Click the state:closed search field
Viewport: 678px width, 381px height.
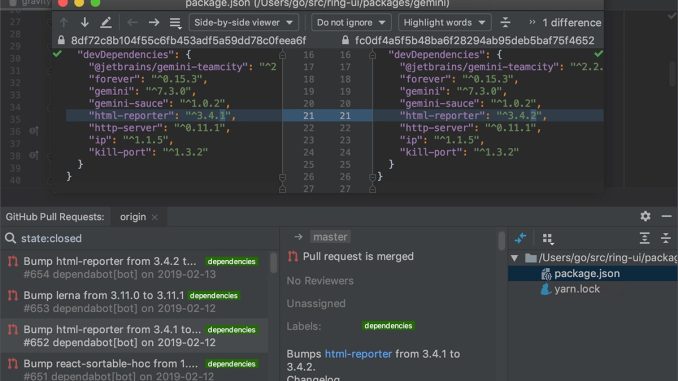143,238
